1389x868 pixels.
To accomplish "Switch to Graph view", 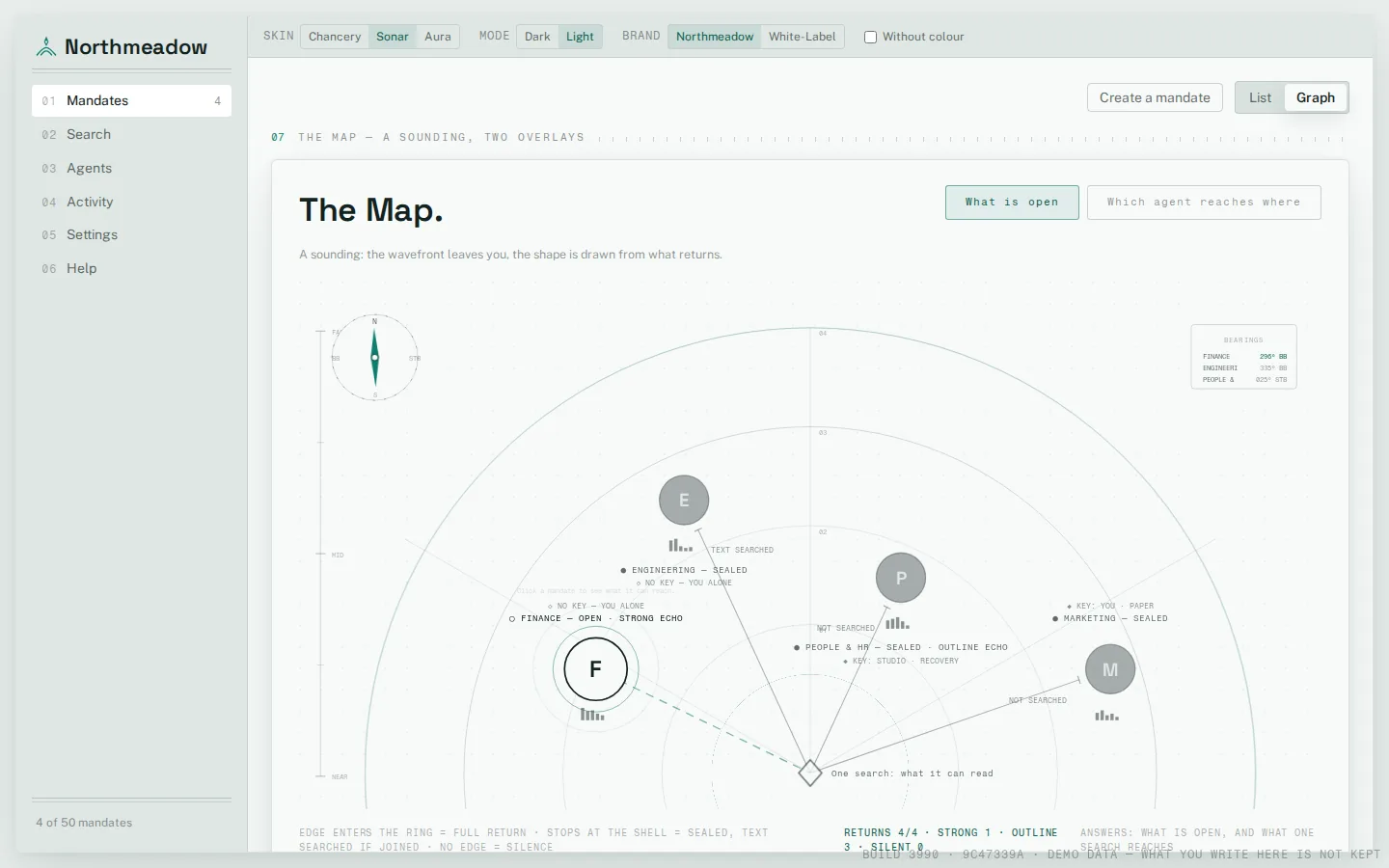I will point(1316,97).
